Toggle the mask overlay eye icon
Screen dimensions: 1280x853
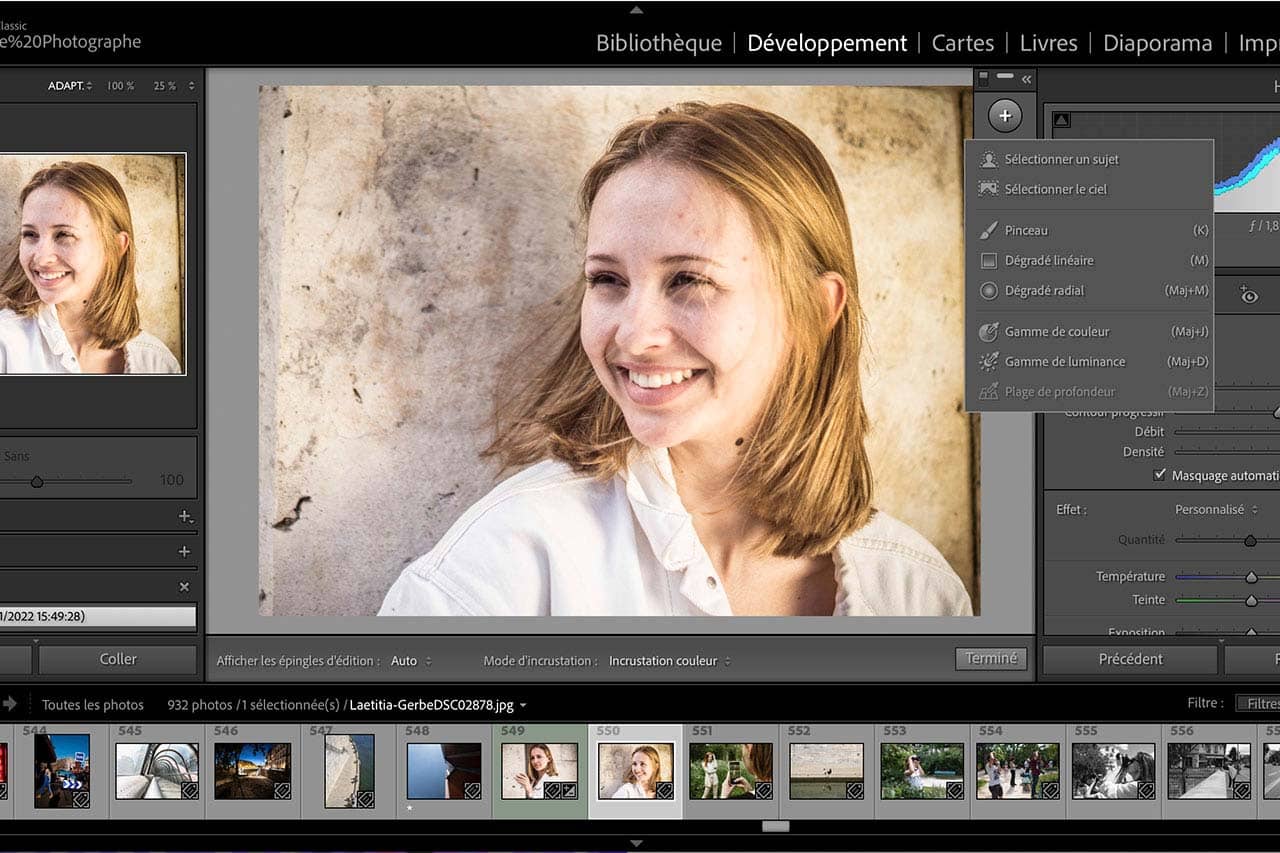(1248, 295)
